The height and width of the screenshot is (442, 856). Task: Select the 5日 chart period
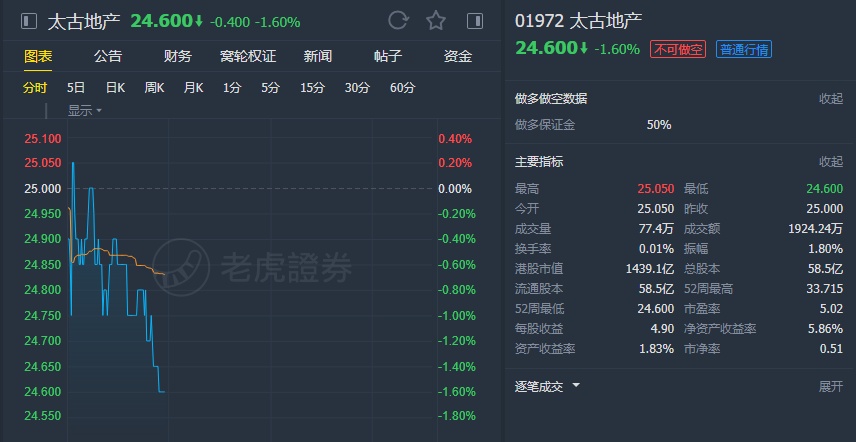point(76,88)
